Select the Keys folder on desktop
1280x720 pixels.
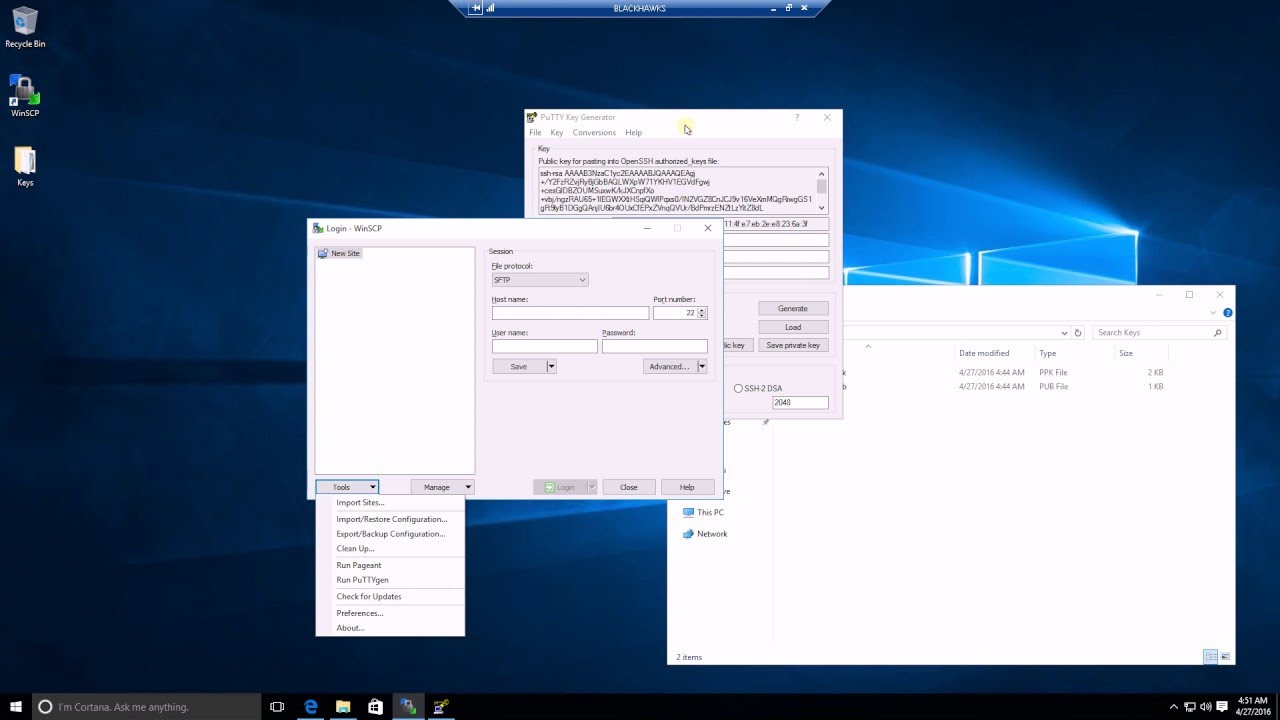pos(25,167)
